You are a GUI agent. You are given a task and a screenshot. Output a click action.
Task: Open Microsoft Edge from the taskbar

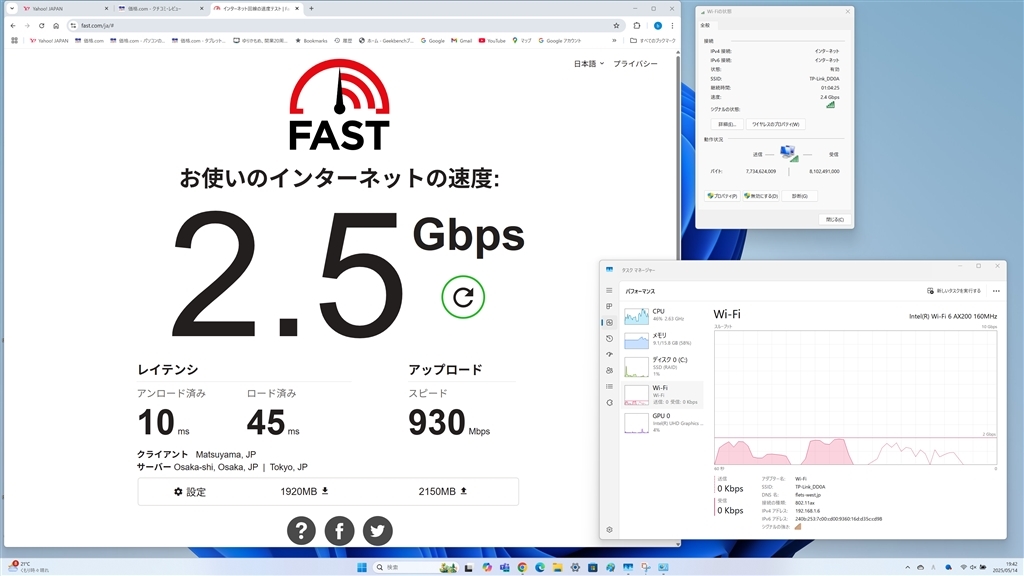click(x=540, y=568)
